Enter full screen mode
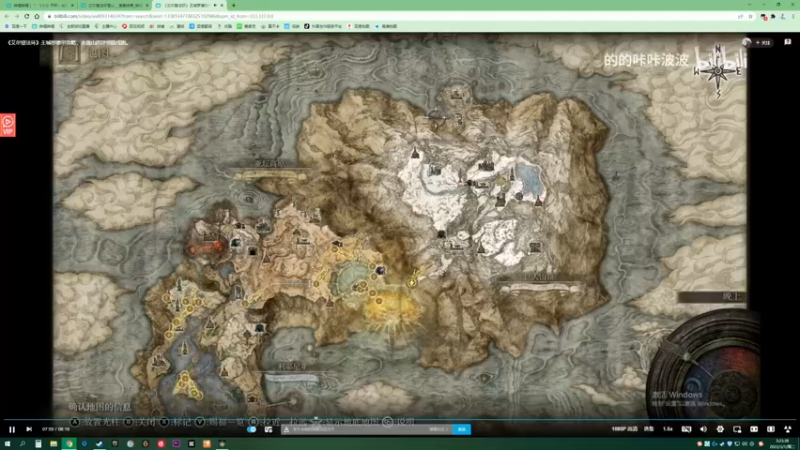Viewport: 800px width, 450px height. pos(787,429)
